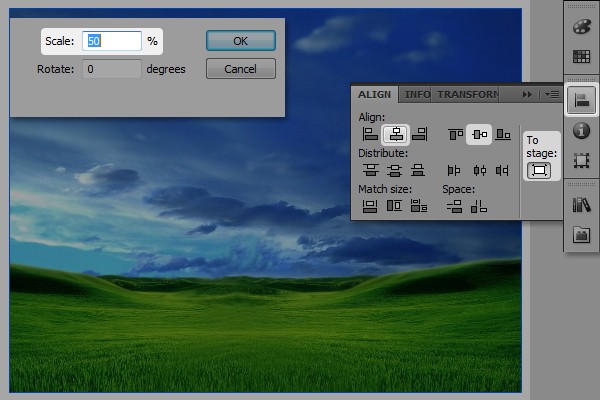
Task: Collapse the panel with the double-arrow icon
Action: click(527, 95)
